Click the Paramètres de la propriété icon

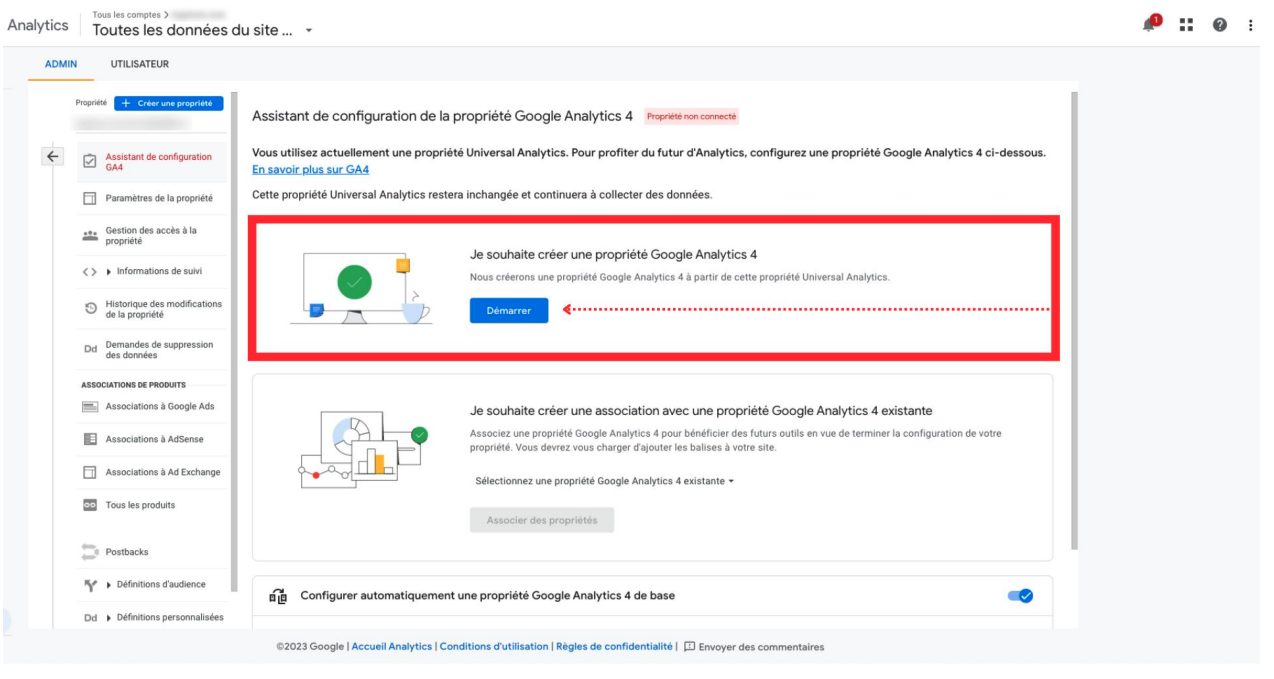click(89, 198)
